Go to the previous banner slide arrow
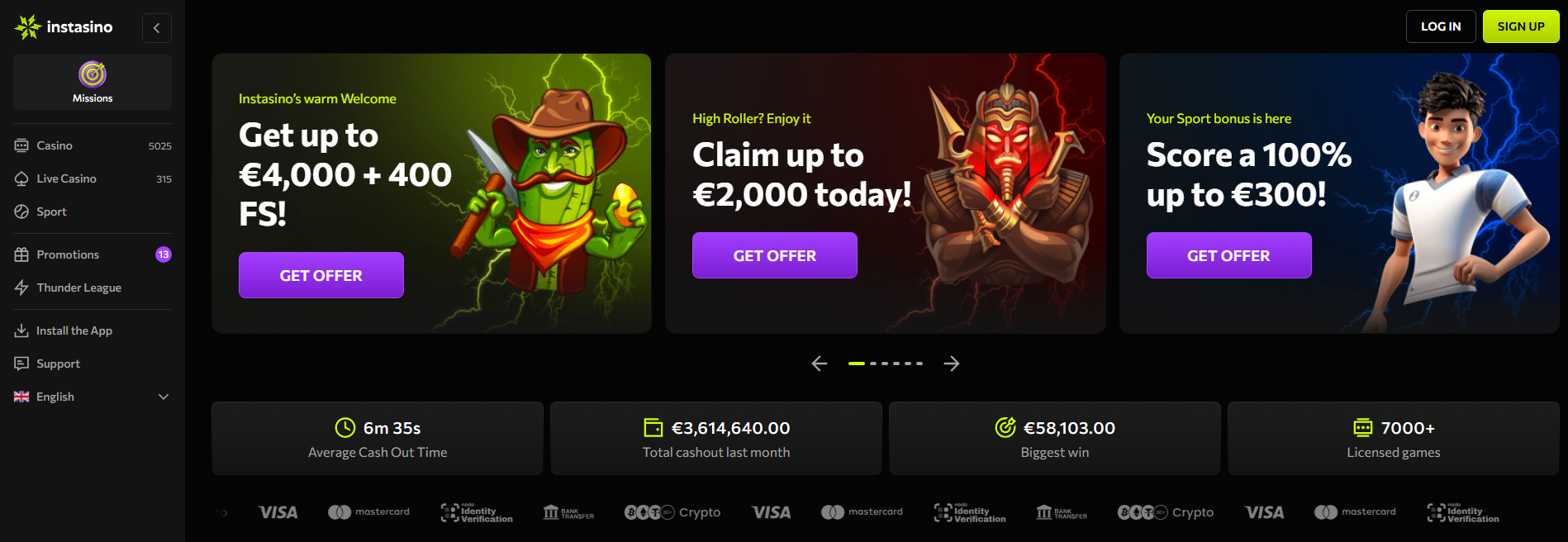This screenshot has height=542, width=1568. pyautogui.click(x=820, y=364)
